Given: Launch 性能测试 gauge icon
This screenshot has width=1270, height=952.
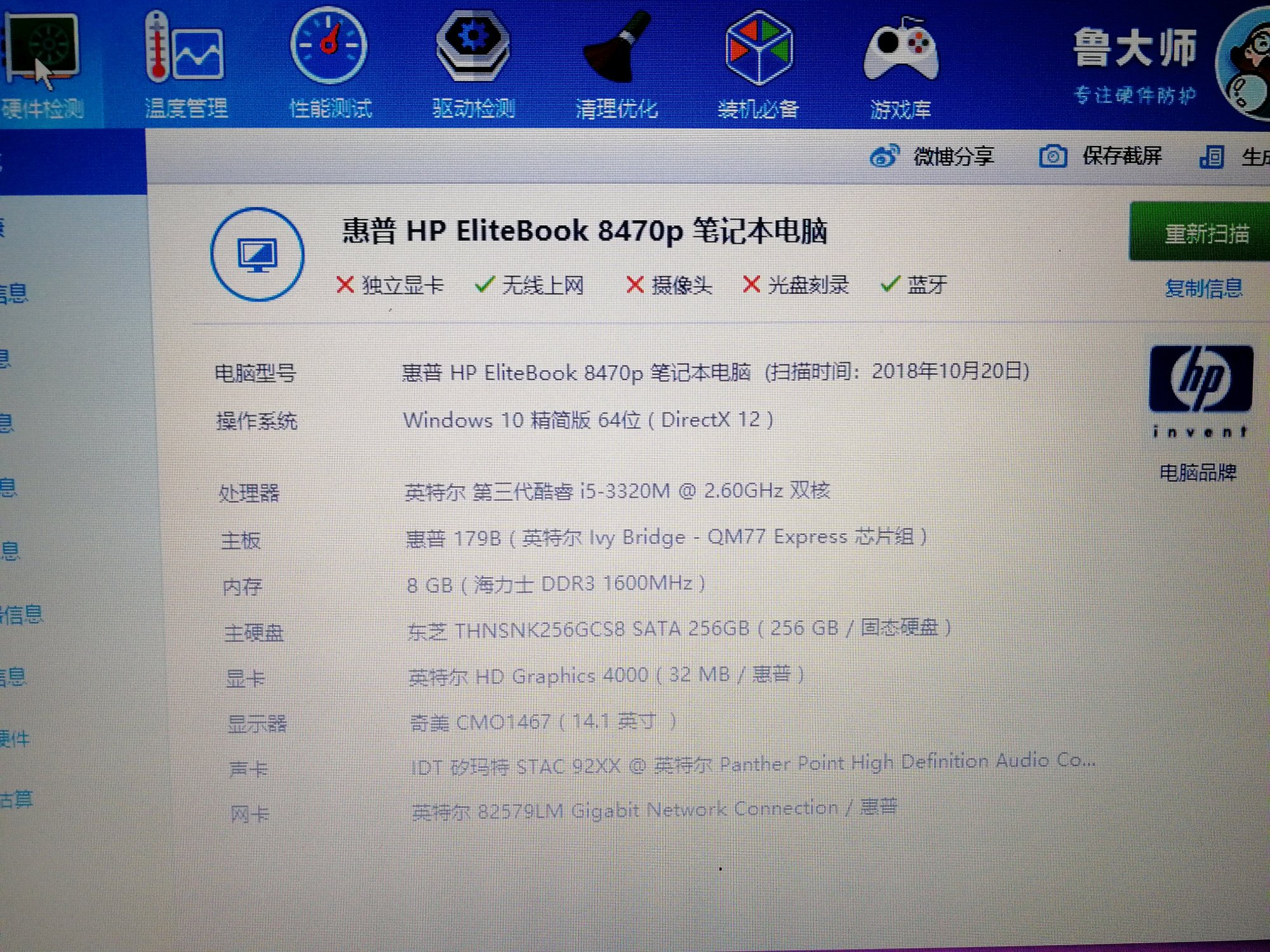Looking at the screenshot, I should 328,46.
